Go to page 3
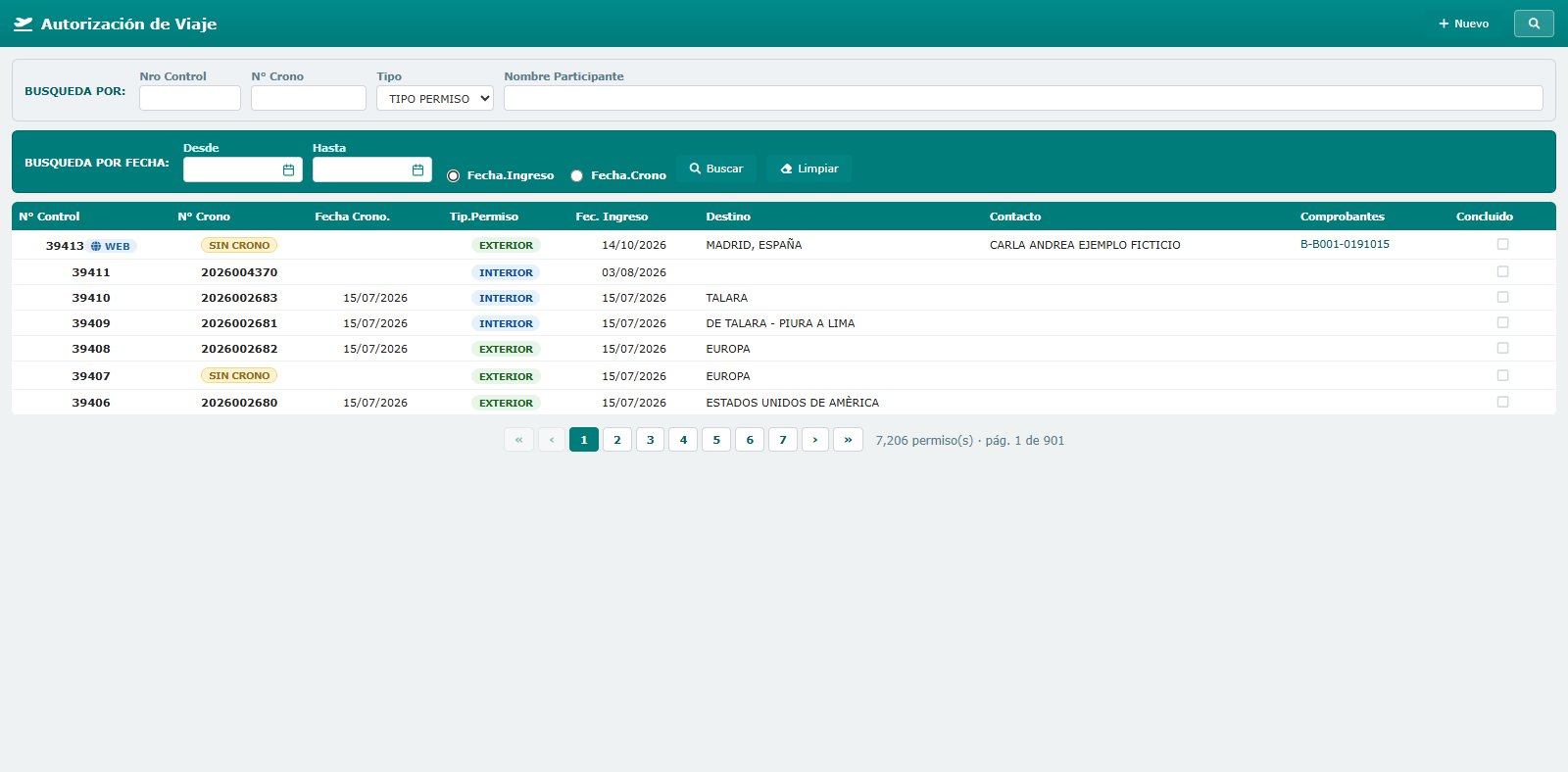This screenshot has height=772, width=1568. (x=650, y=440)
